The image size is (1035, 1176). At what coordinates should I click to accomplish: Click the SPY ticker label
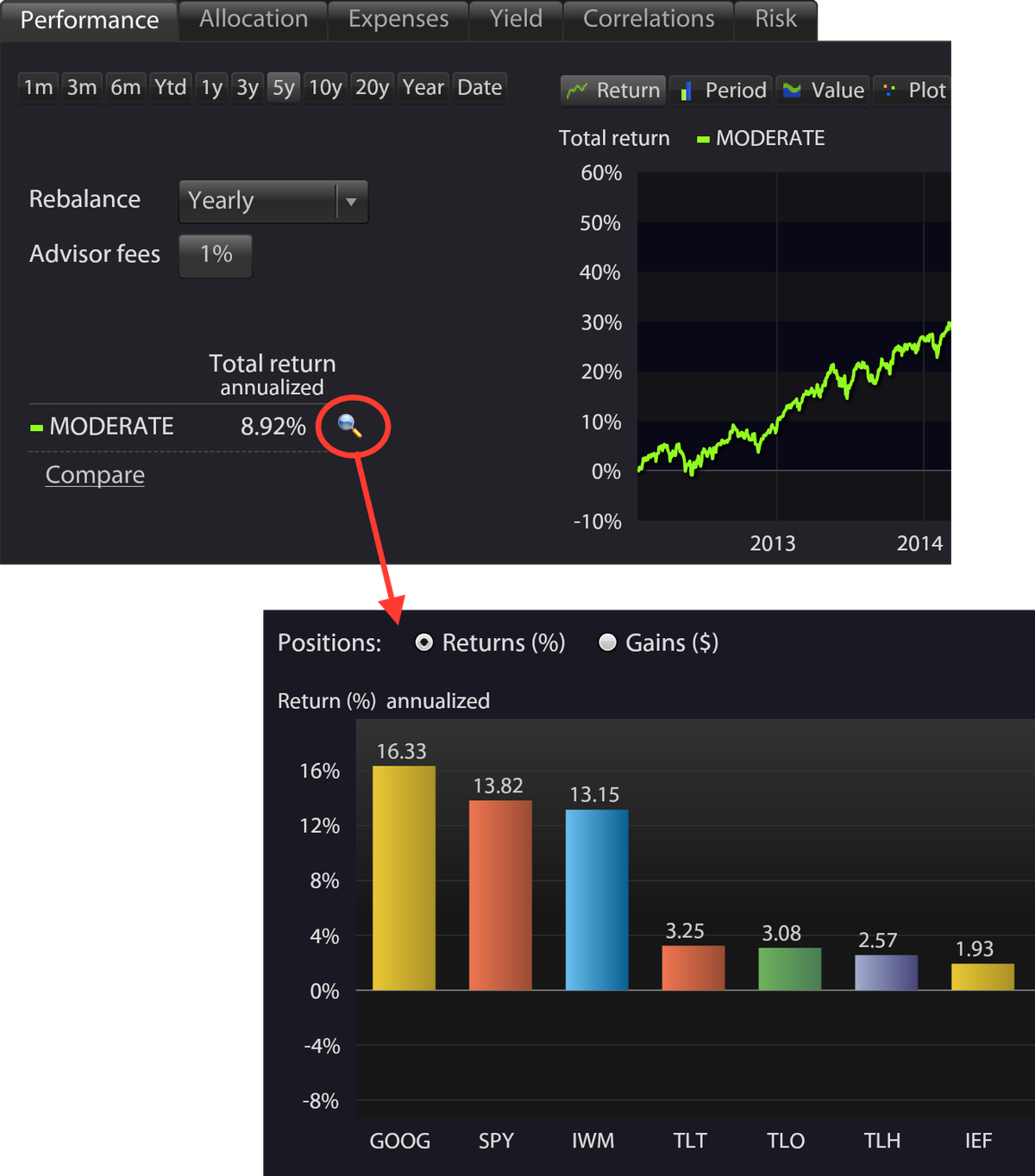(496, 1141)
